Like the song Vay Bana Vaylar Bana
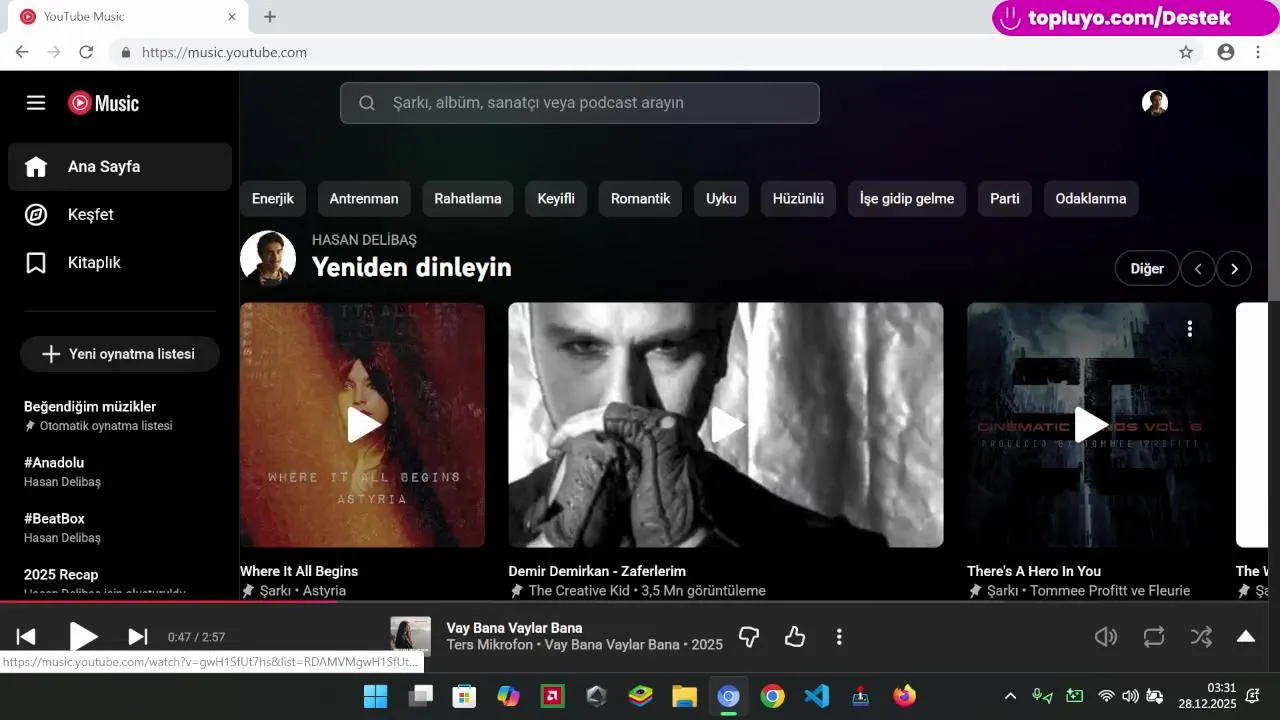This screenshot has width=1280, height=720. click(795, 637)
